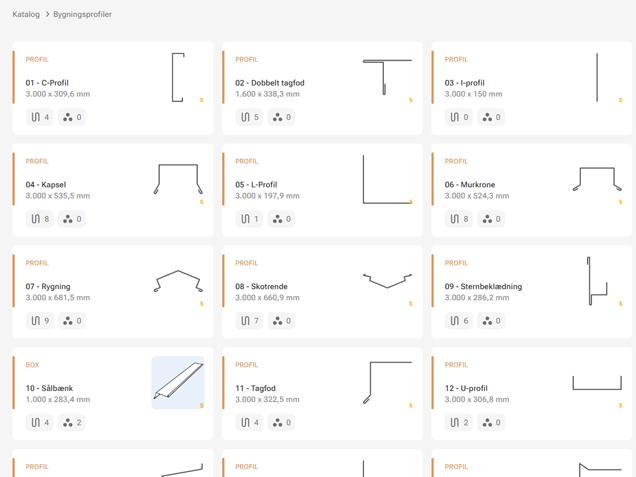This screenshot has height=477, width=636.
Task: Click the I-profil vertical line drawing
Action: [x=597, y=77]
